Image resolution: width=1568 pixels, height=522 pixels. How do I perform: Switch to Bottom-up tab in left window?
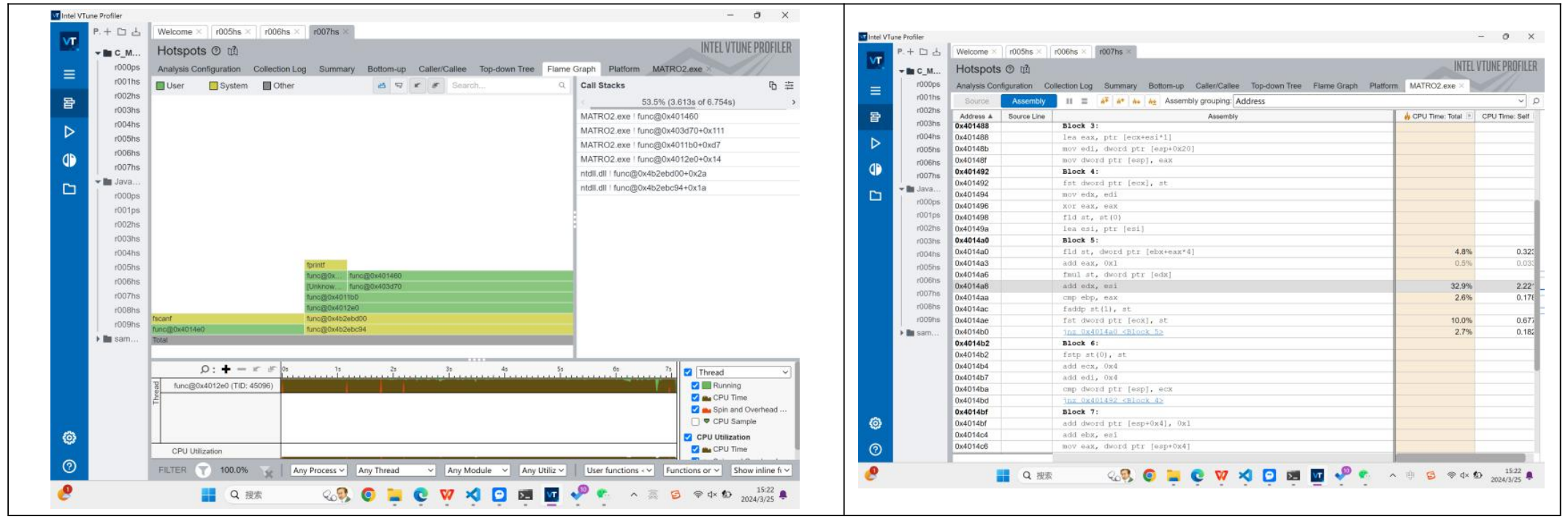pyautogui.click(x=386, y=69)
